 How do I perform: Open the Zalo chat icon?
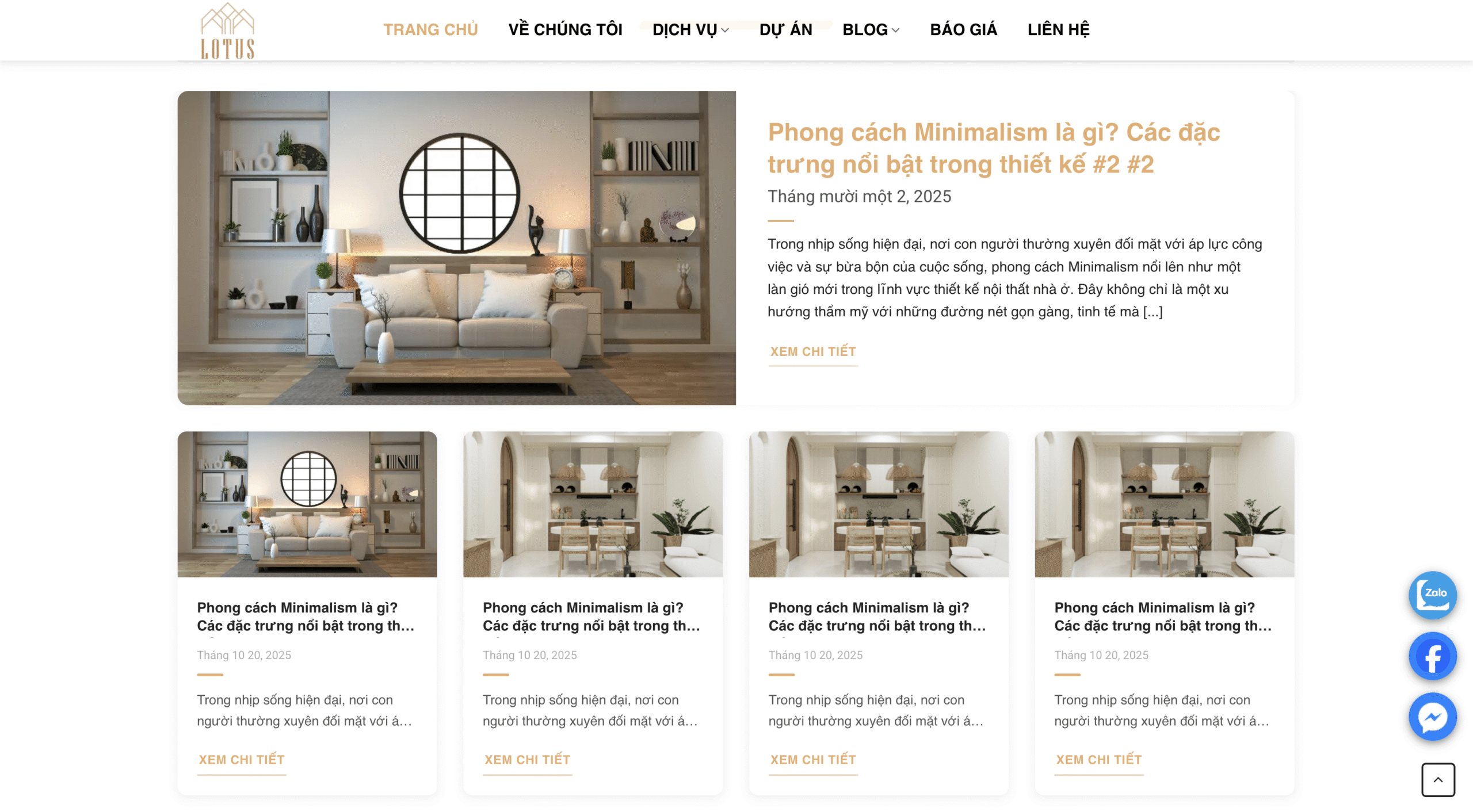coord(1432,595)
